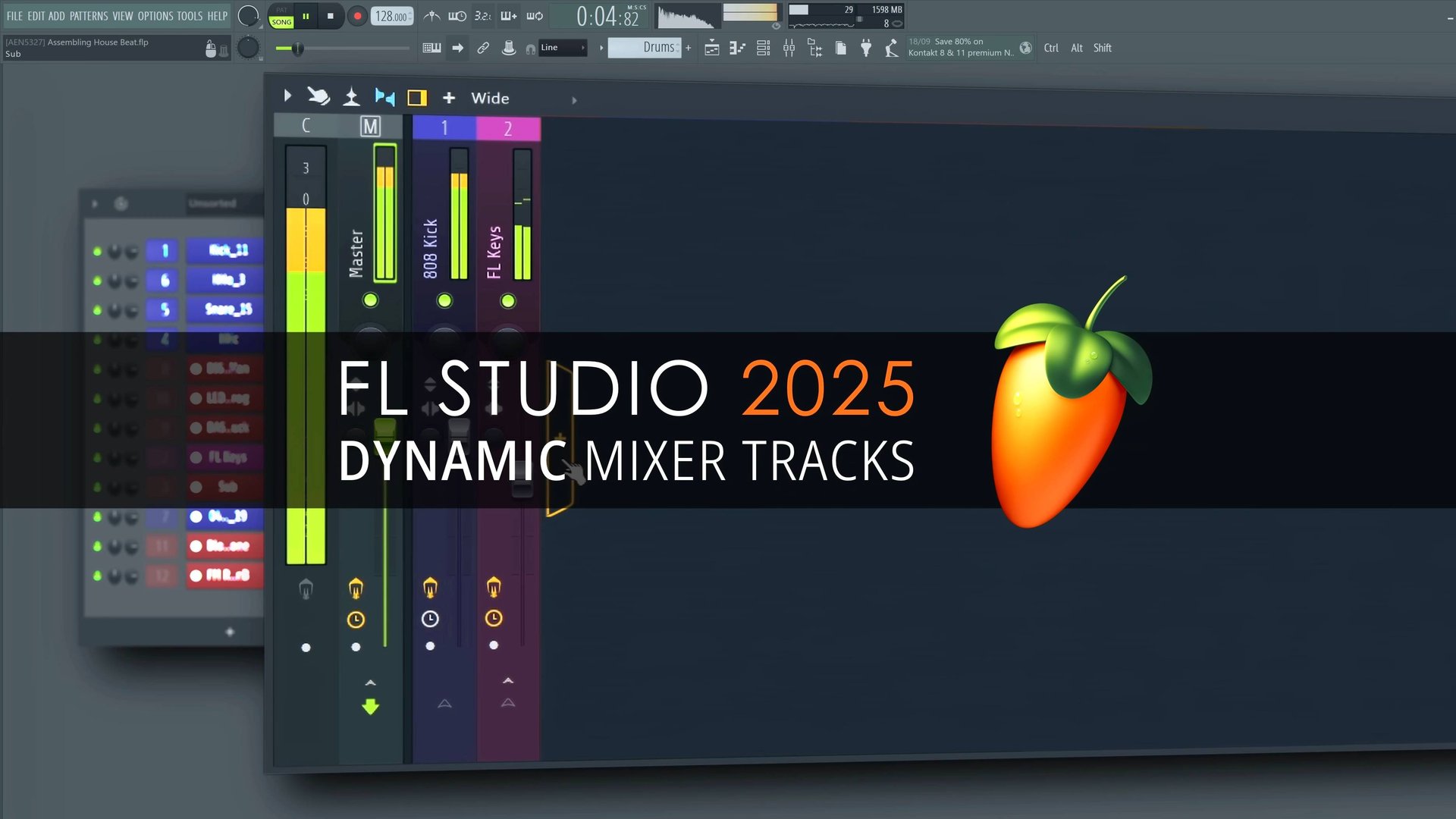Image resolution: width=1456 pixels, height=819 pixels.
Task: Enable the recording countdown (3-2-1) icon
Action: click(483, 15)
